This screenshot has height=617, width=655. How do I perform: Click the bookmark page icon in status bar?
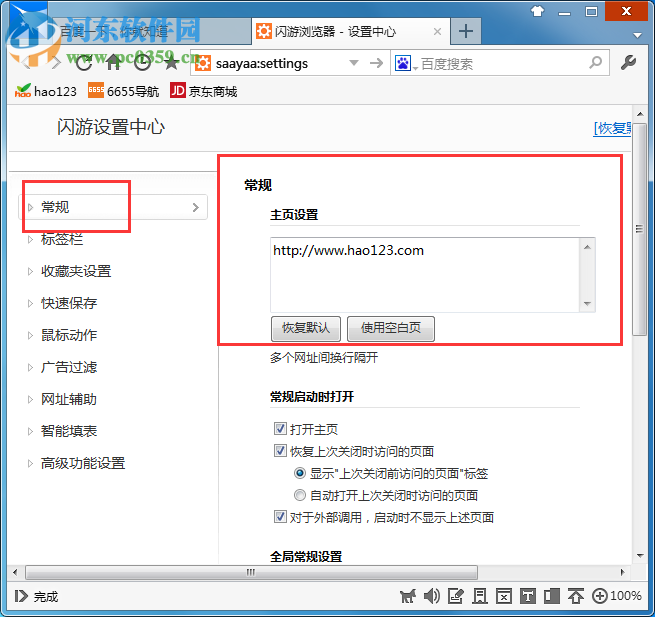click(x=480, y=596)
